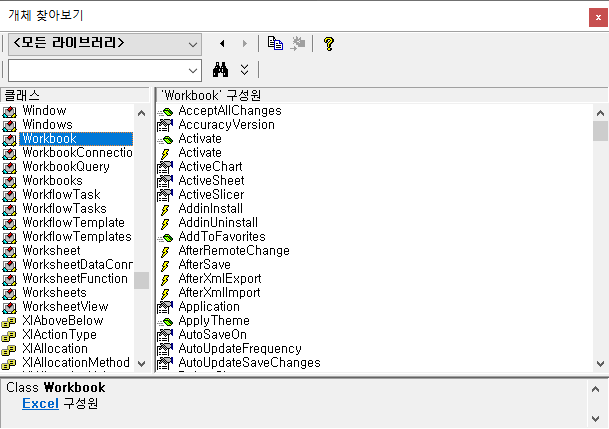Select the Worksheet class

click(x=51, y=250)
